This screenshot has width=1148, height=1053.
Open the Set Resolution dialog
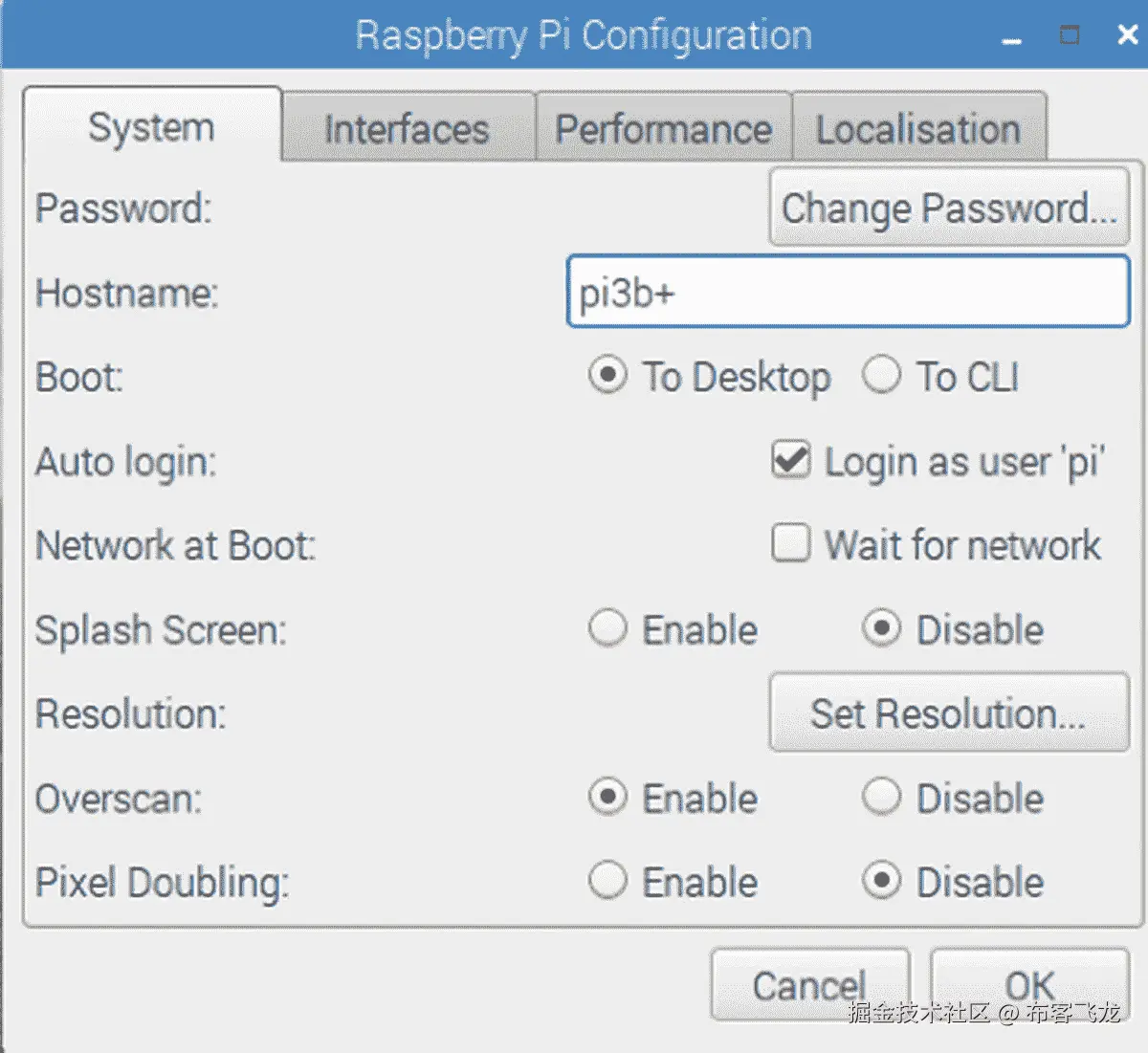pos(949,713)
